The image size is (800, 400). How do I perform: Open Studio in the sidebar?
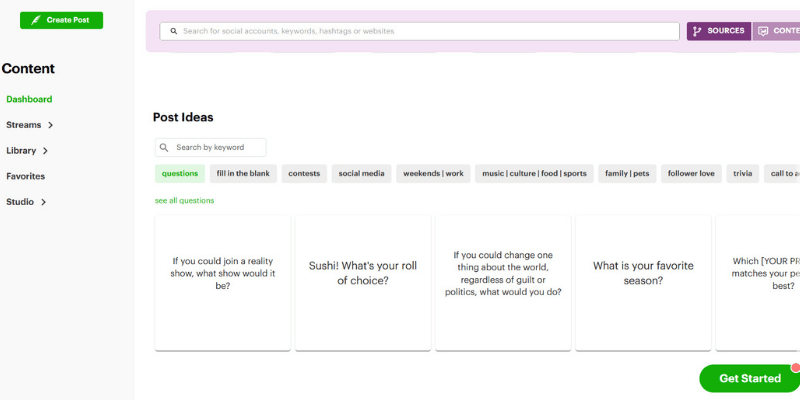tap(20, 202)
